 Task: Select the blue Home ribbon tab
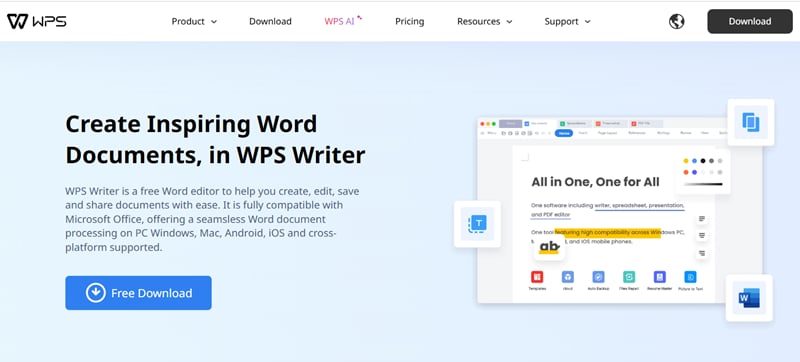coord(564,133)
